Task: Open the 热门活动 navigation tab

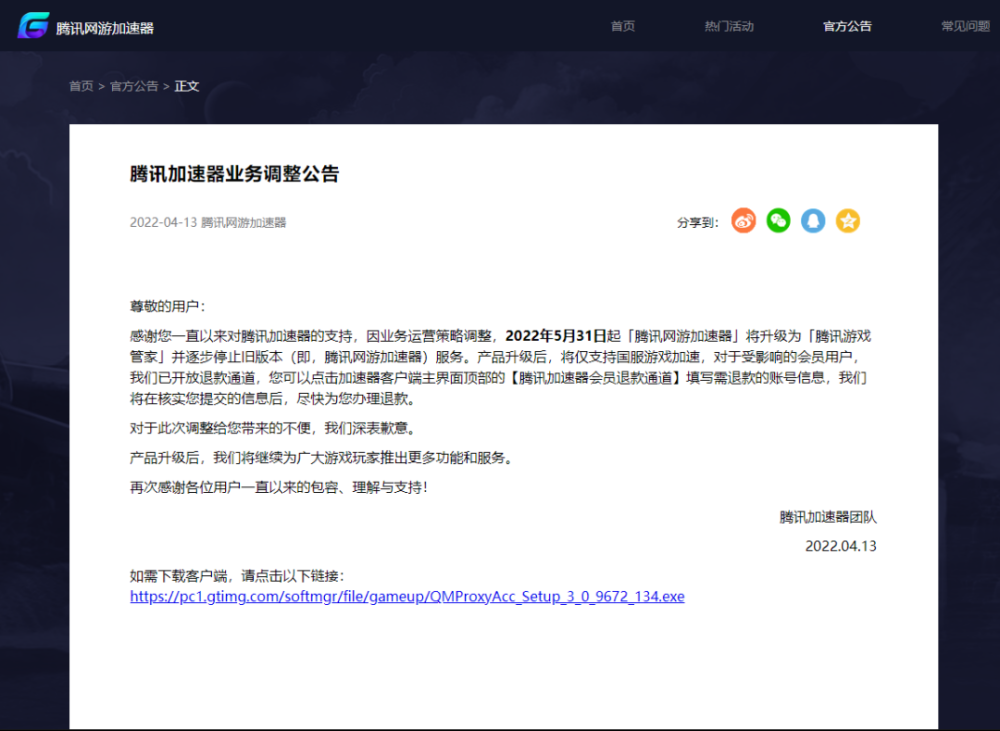Action: (729, 26)
